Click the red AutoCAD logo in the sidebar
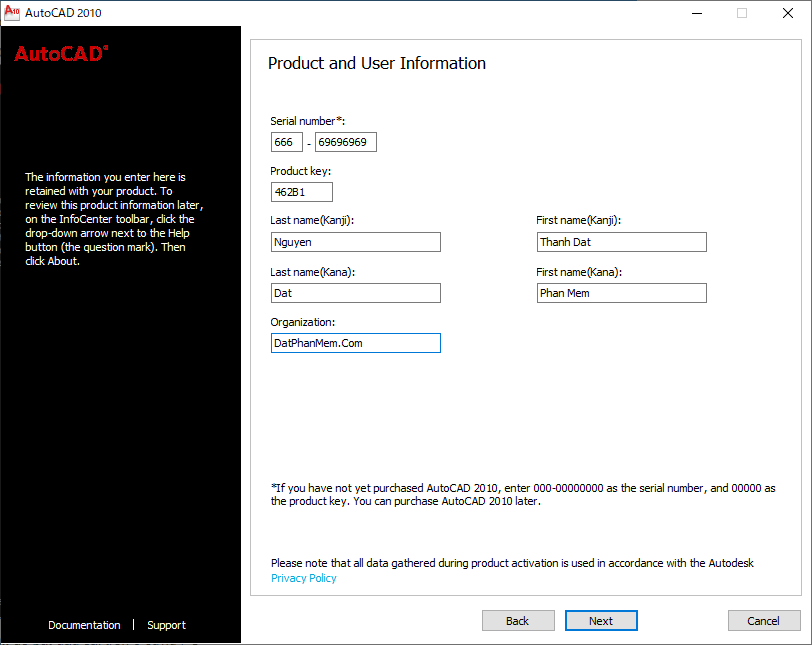The width and height of the screenshot is (812, 645). click(60, 54)
